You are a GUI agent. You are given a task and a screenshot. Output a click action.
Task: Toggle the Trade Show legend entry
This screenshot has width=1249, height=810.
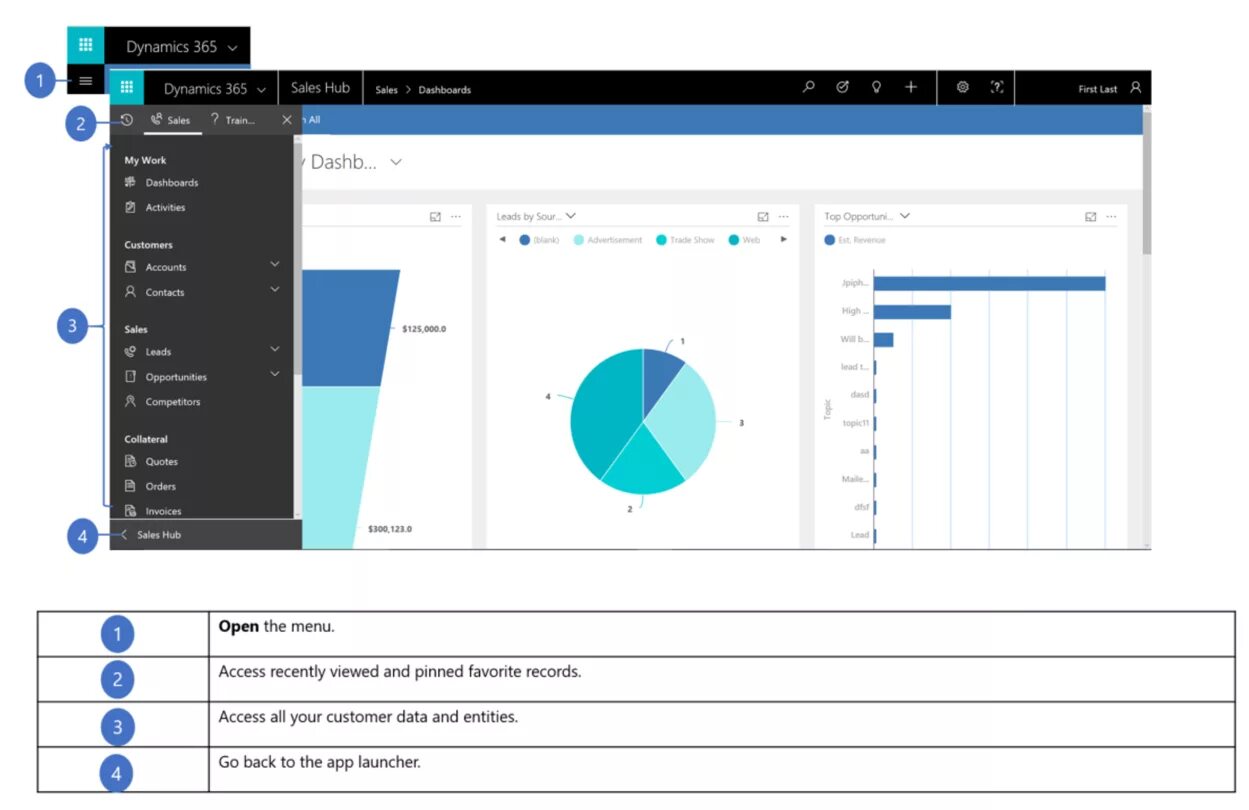coord(686,240)
